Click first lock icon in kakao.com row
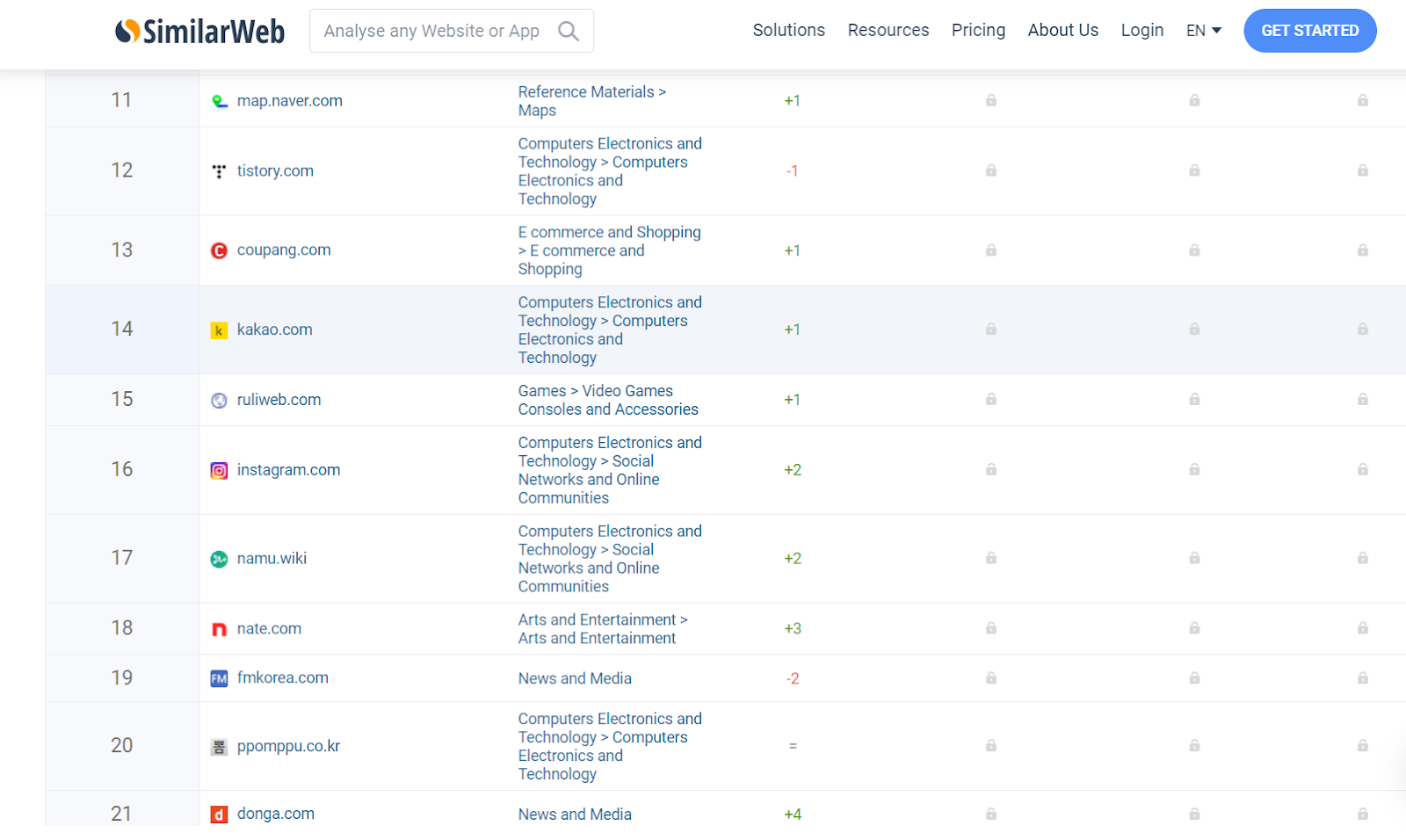The height and width of the screenshot is (840, 1406). click(x=991, y=329)
